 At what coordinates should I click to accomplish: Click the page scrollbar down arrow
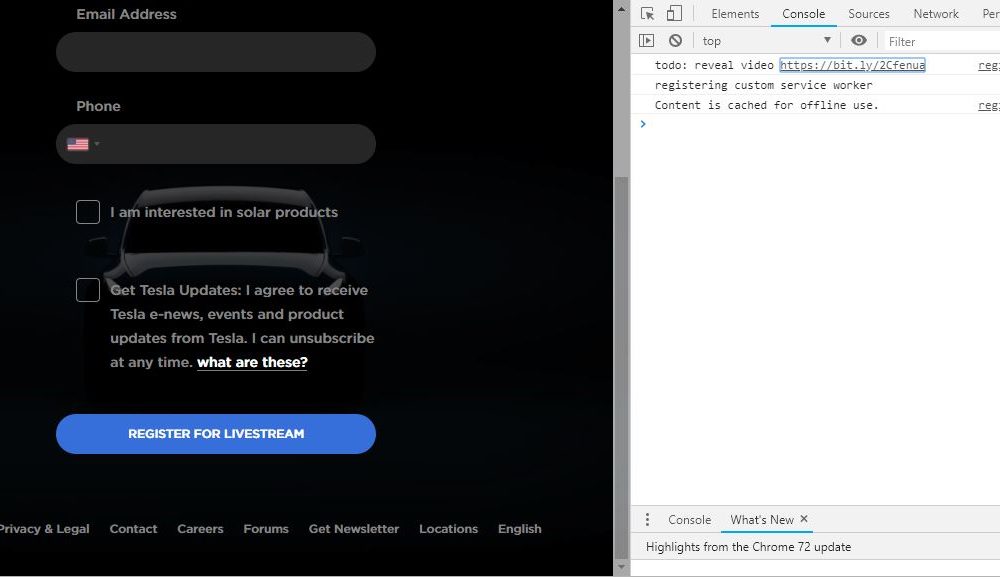tap(621, 566)
